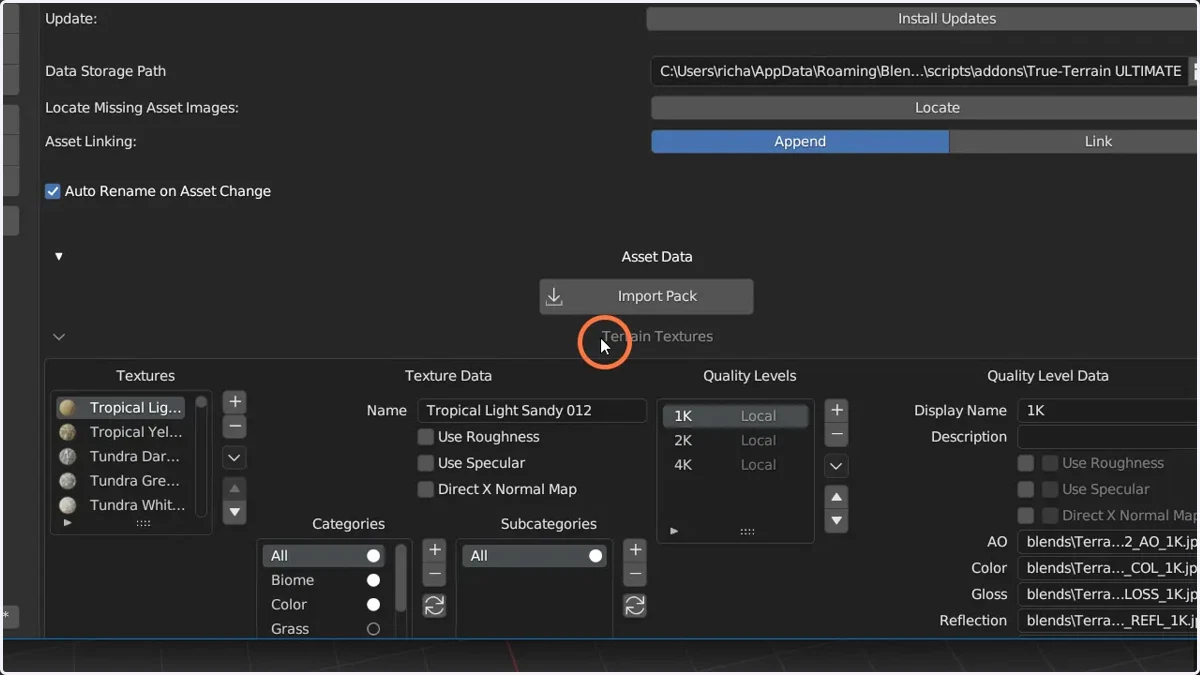The height and width of the screenshot is (675, 1200).
Task: Select the 4K quality level row
Action: (x=735, y=465)
